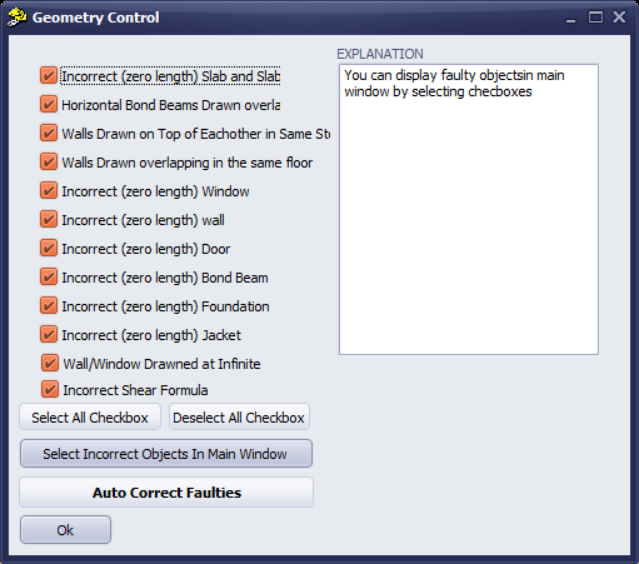The height and width of the screenshot is (564, 639).
Task: Toggle Incorrect Shear Formula checkbox
Action: coord(50,389)
